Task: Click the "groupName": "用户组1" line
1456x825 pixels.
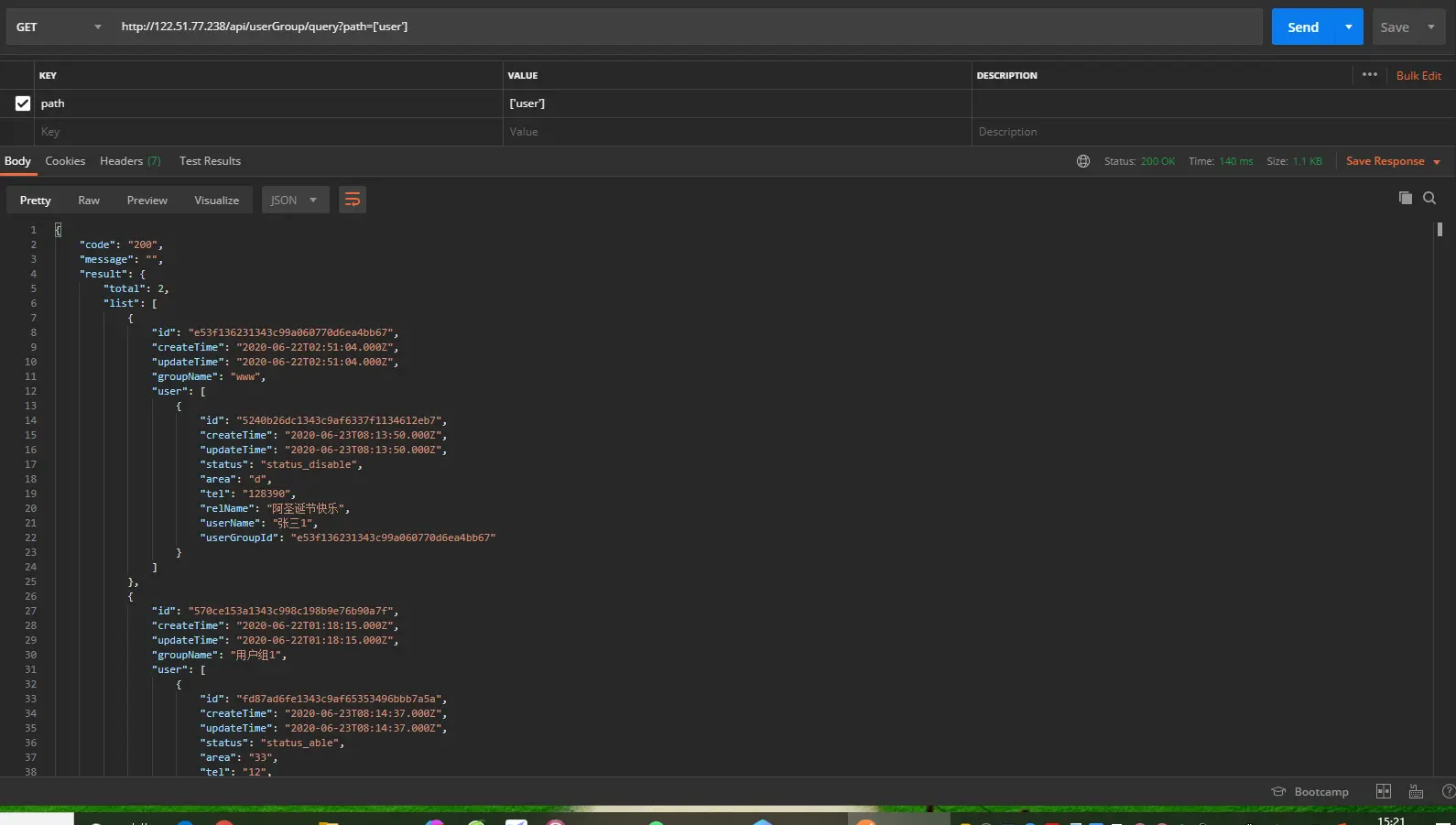Action: [x=220, y=655]
